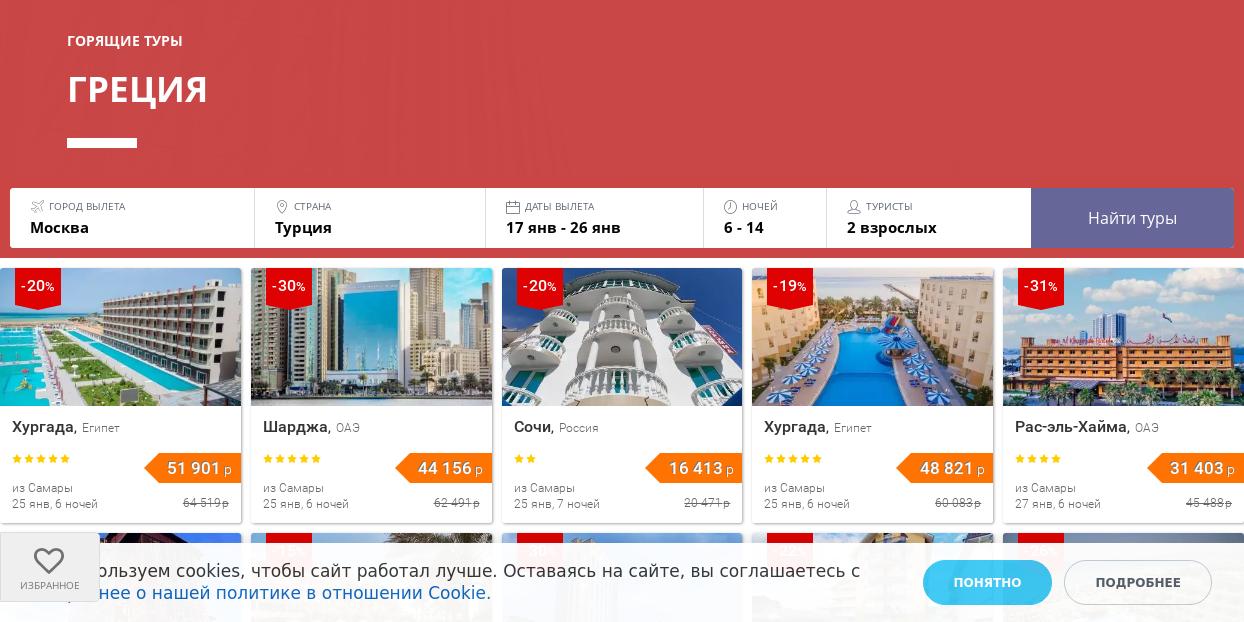Click the -31% discount badge on Ras Al Khaimah
The image size is (1244, 622).
[1041, 288]
